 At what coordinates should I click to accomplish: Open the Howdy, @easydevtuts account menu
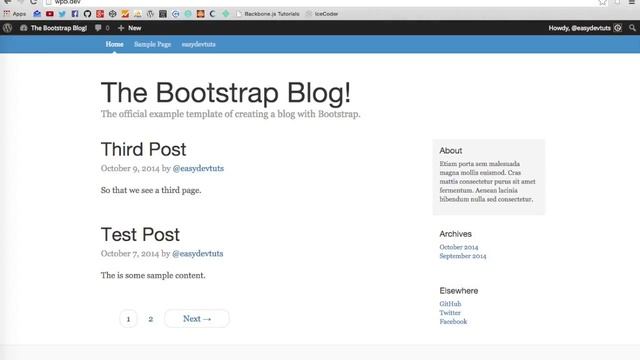(585, 28)
